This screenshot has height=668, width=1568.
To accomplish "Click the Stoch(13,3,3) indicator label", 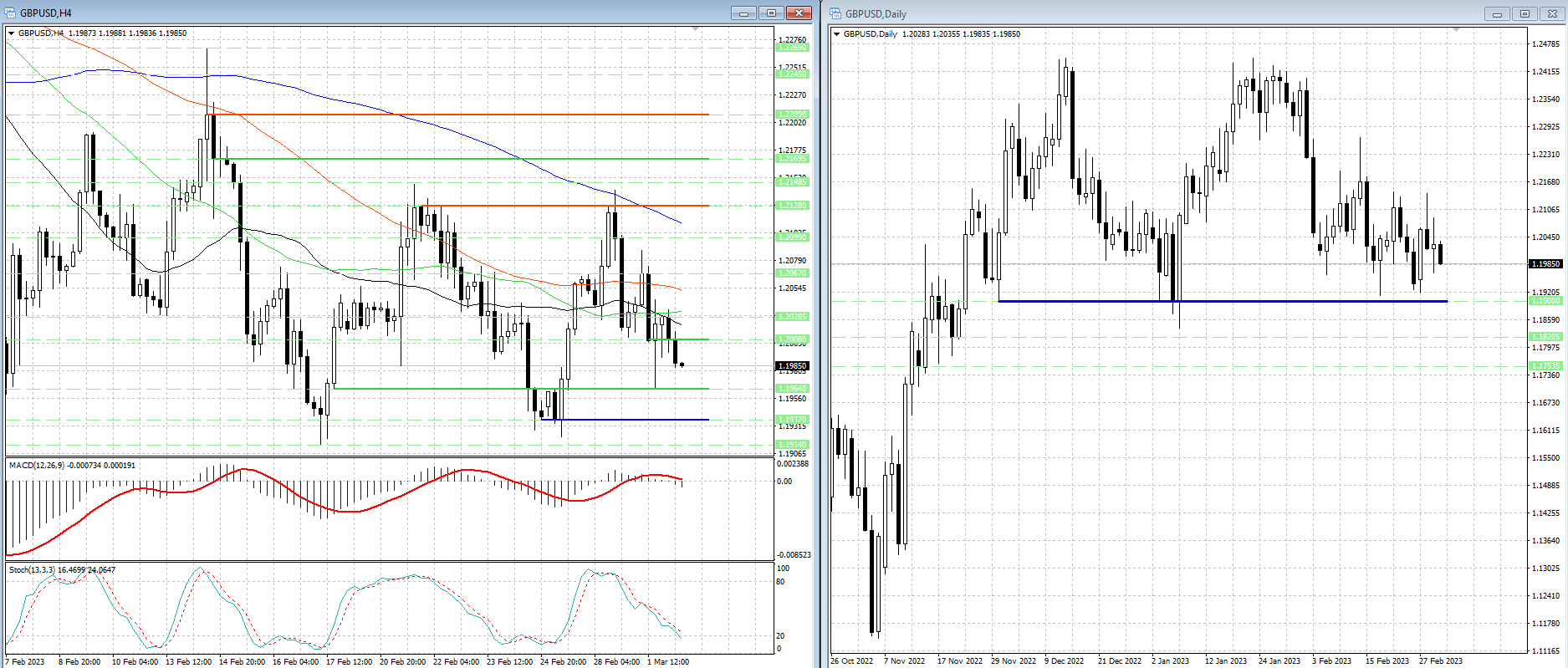I will (62, 569).
